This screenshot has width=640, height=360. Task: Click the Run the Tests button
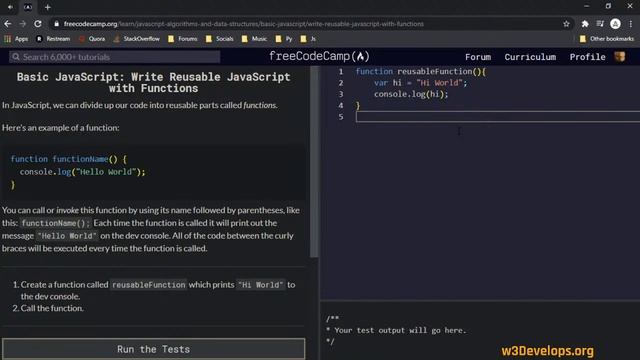[153, 349]
